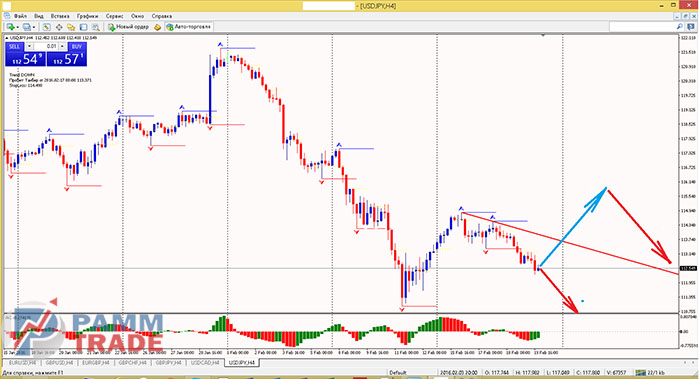
Task: Open the Navigator folder-star icon
Action: coord(71,27)
